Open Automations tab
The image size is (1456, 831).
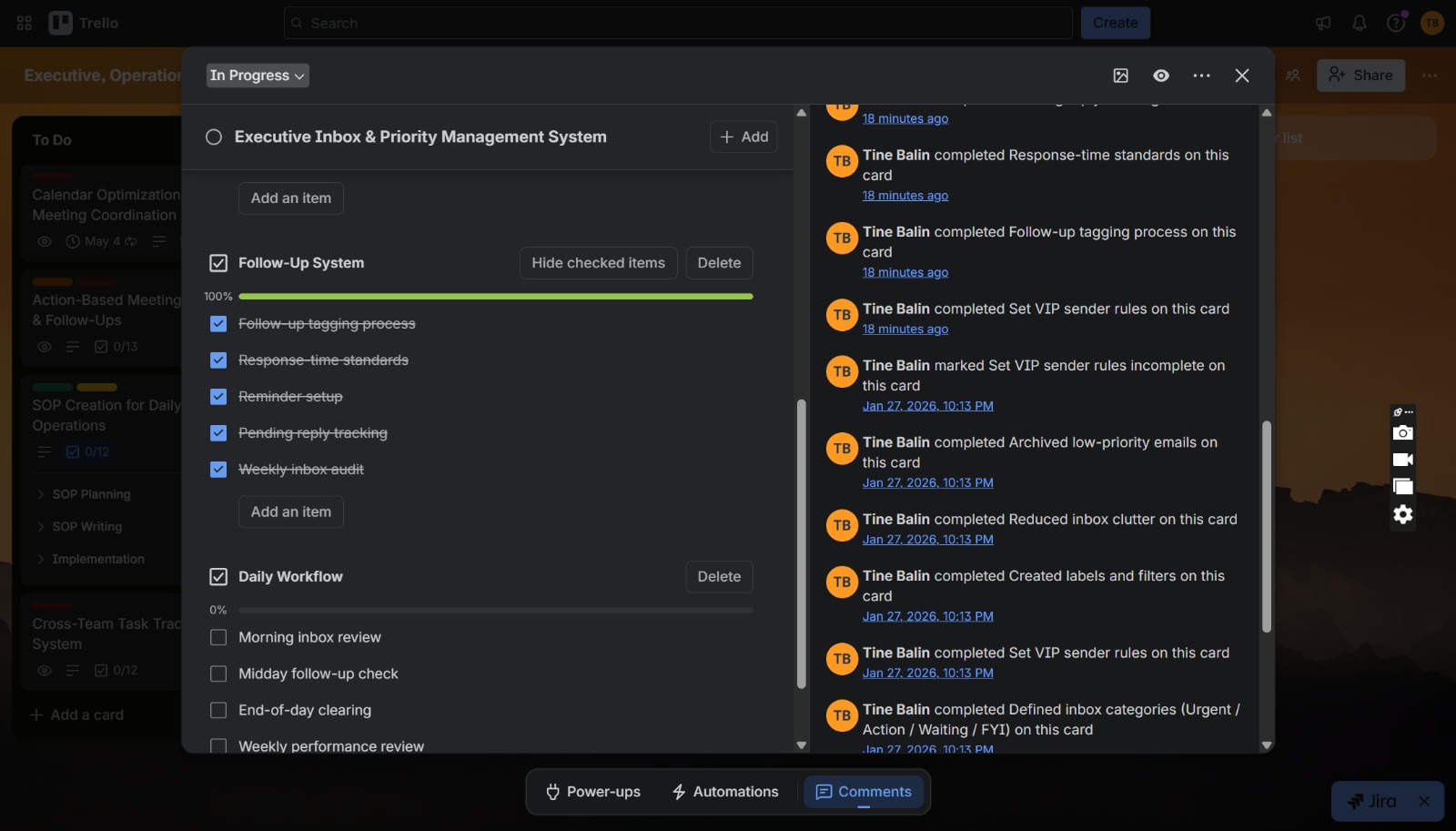(x=725, y=792)
